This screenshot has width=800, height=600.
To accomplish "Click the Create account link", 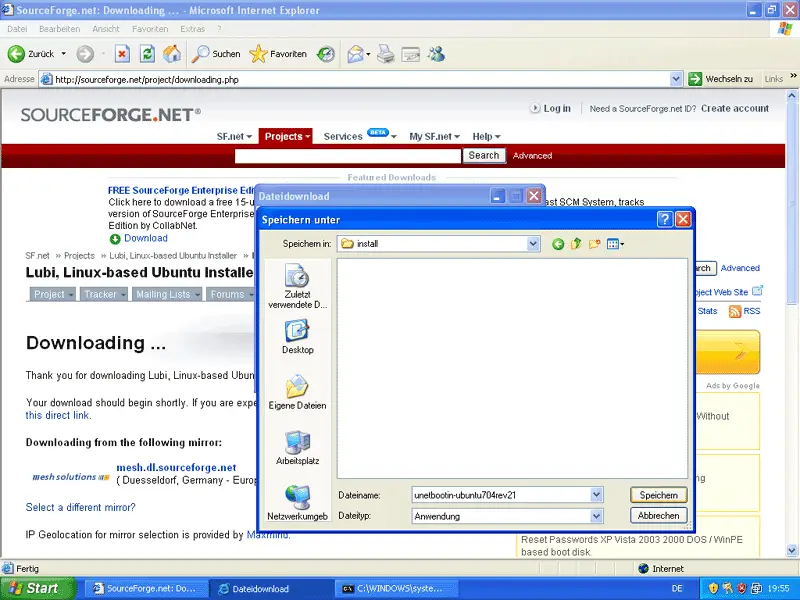I will point(735,108).
